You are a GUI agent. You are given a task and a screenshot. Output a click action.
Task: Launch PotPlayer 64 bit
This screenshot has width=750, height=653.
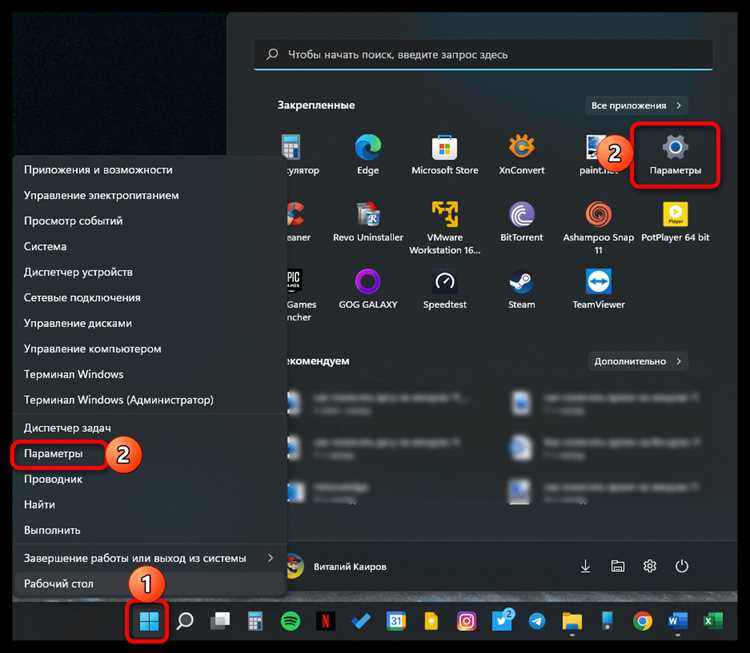coord(675,221)
